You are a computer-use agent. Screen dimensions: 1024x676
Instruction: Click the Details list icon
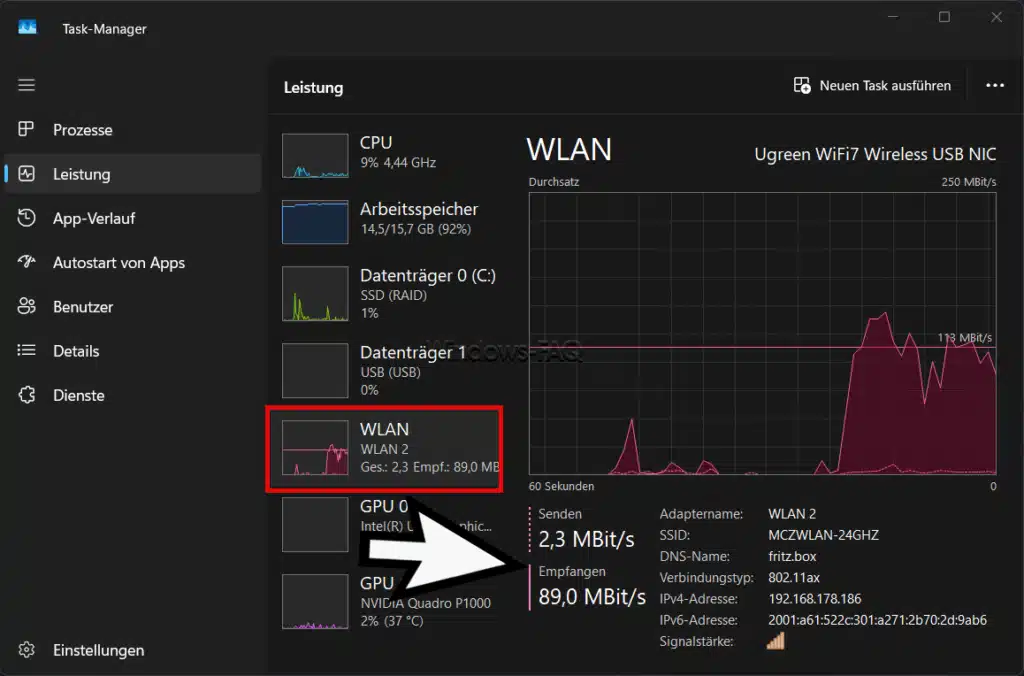pos(26,351)
